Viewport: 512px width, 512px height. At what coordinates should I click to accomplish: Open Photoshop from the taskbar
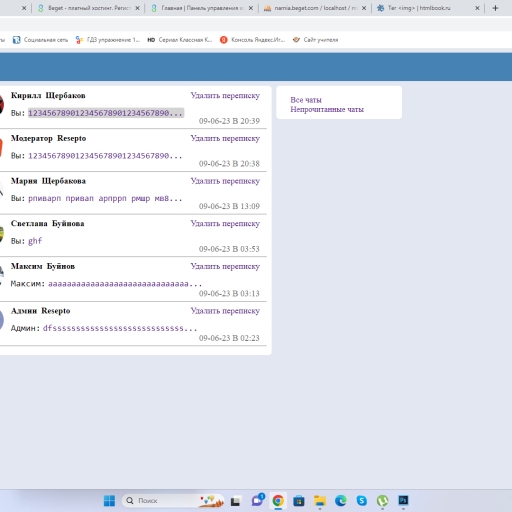403,500
